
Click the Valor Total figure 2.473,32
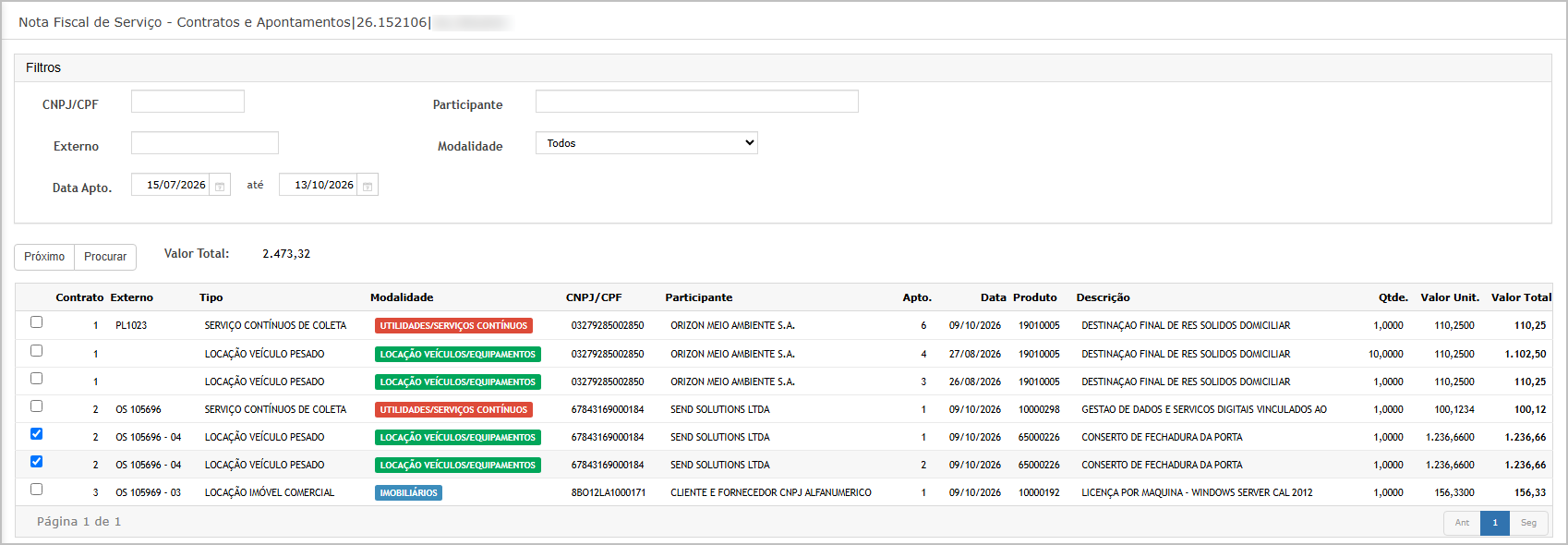click(286, 254)
